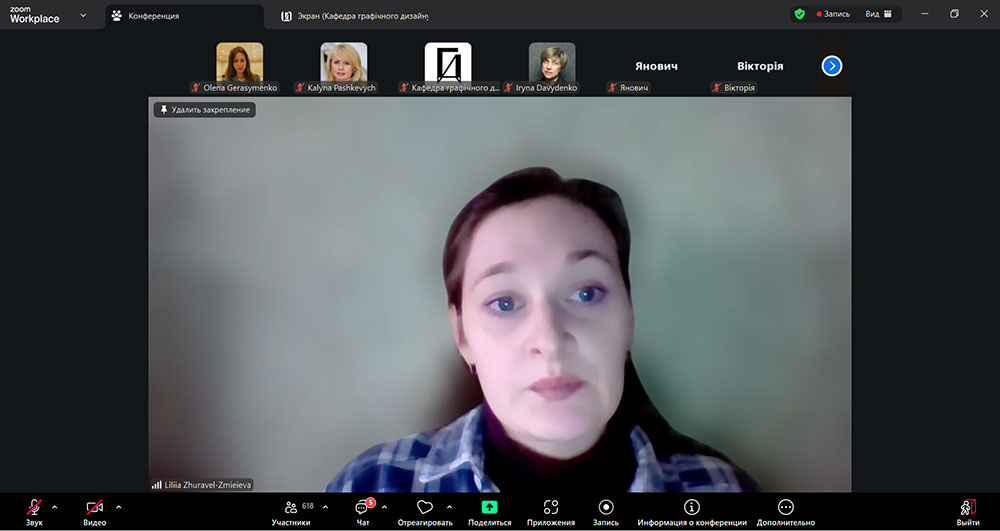
Task: Turn on the camera (Видео)
Action: [x=94, y=508]
